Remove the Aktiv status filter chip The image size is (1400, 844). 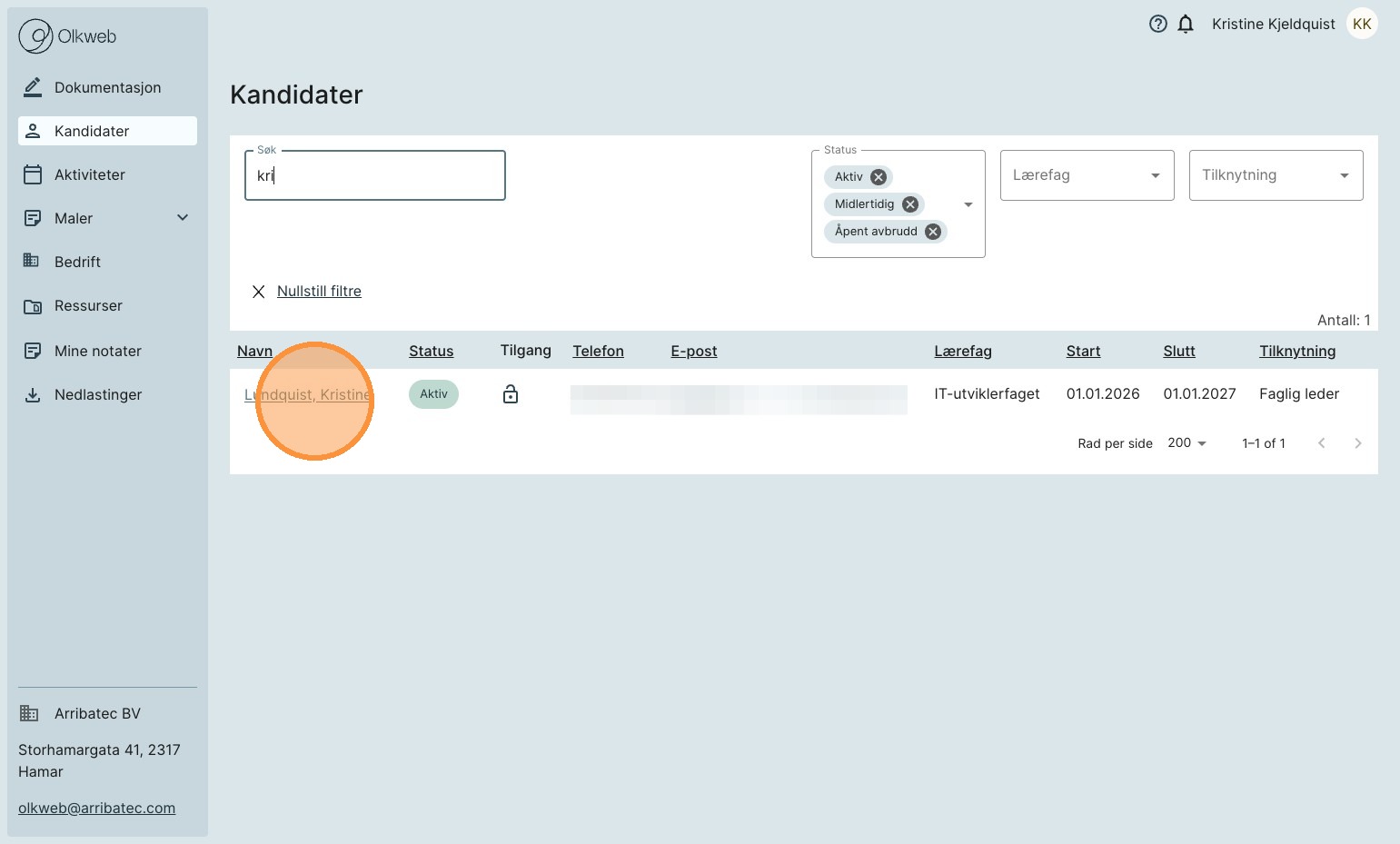[x=879, y=177]
